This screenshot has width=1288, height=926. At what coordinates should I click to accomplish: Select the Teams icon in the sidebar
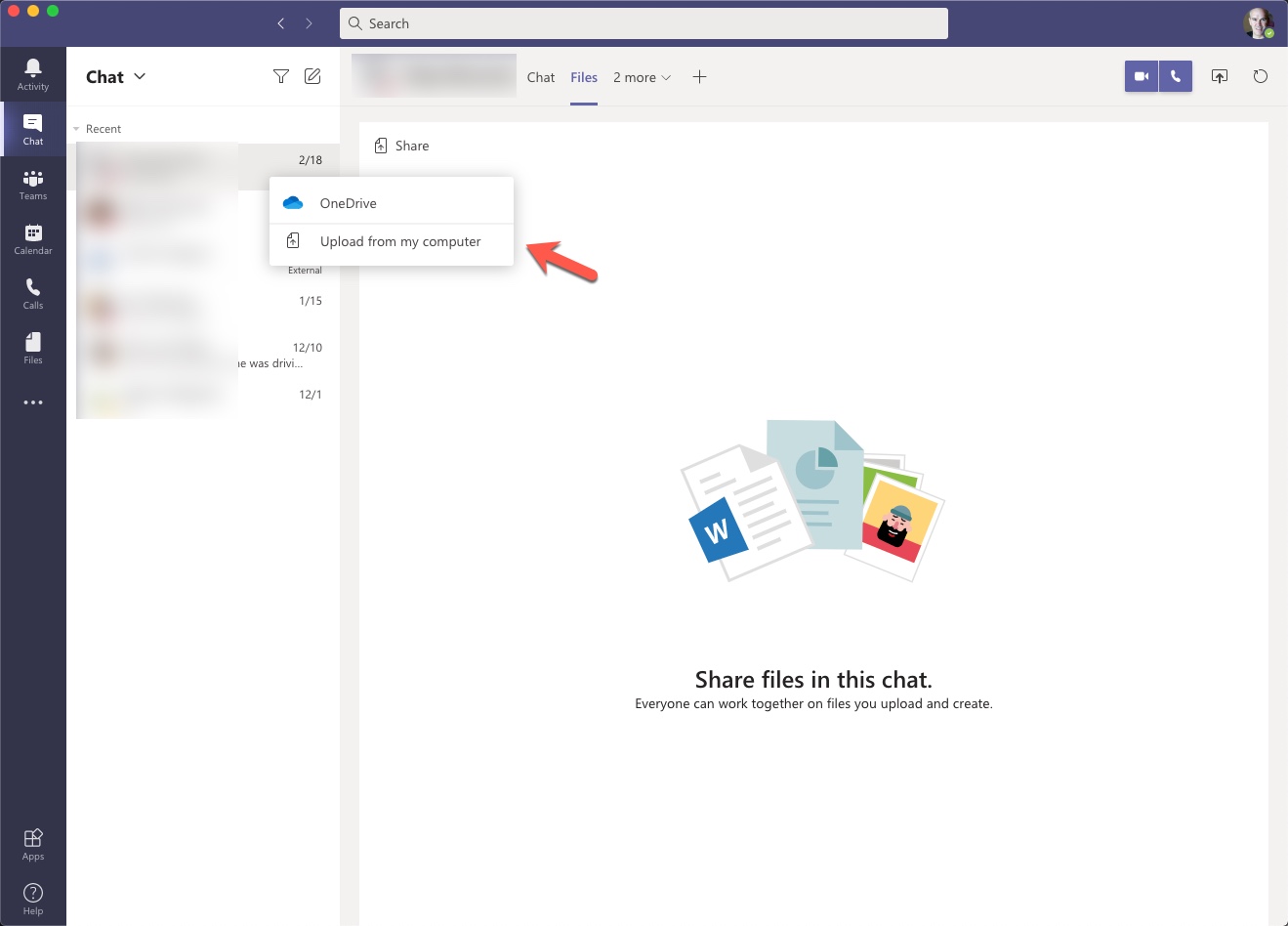[33, 183]
